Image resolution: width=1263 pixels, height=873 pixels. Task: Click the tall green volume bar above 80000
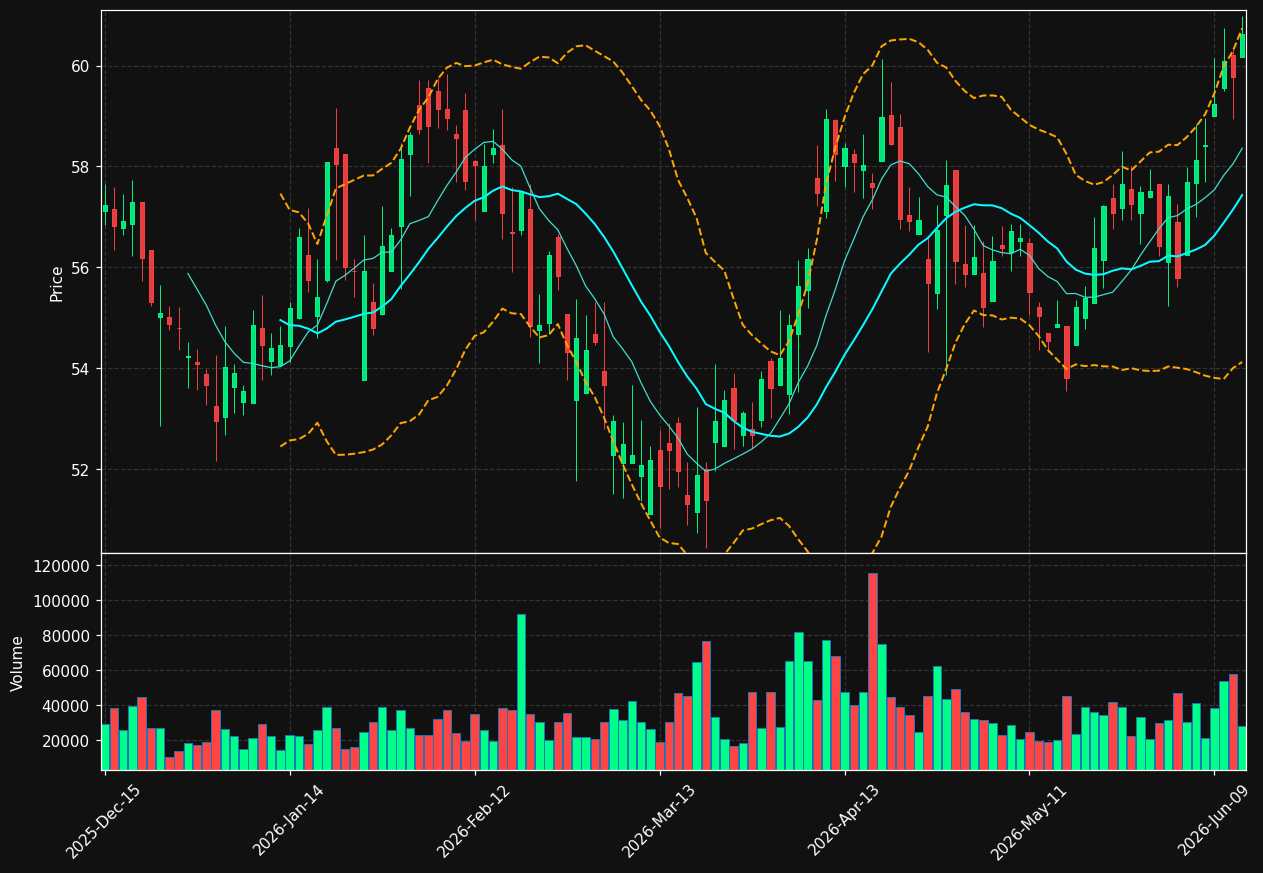(521, 692)
